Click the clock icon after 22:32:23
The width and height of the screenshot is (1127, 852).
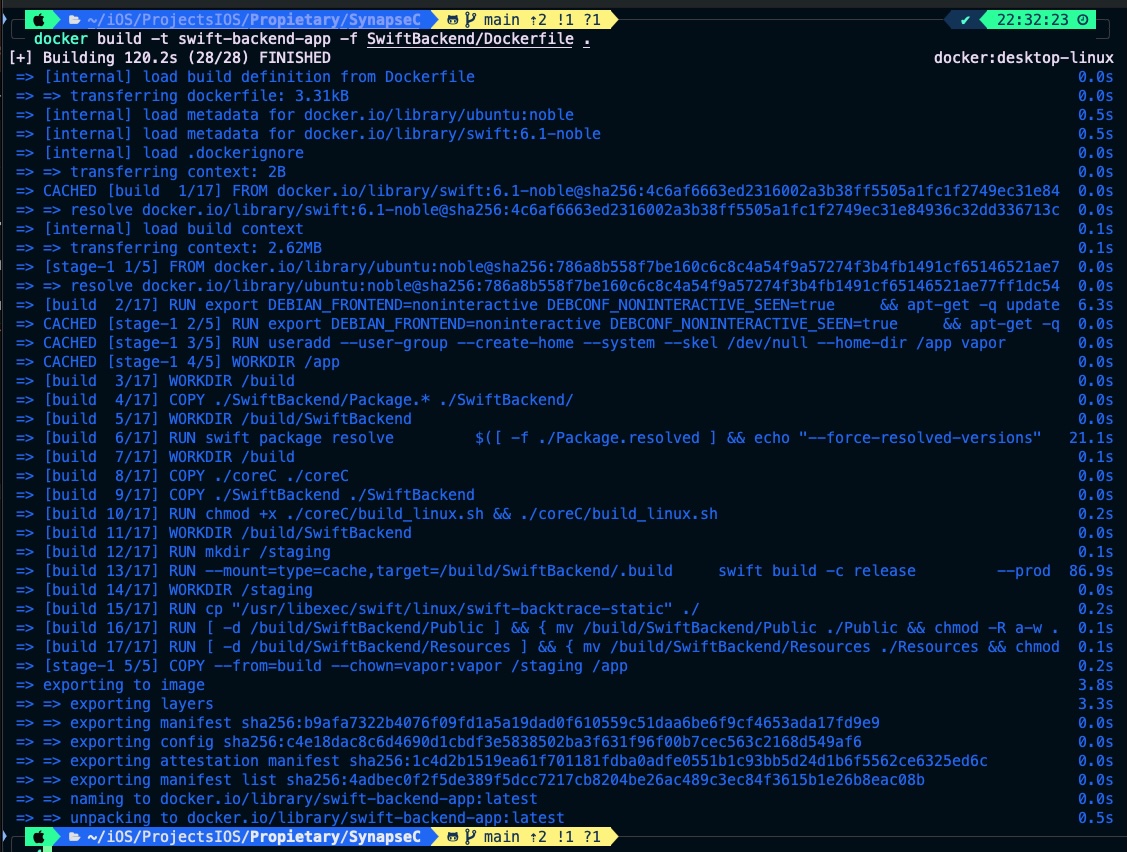point(1082,20)
